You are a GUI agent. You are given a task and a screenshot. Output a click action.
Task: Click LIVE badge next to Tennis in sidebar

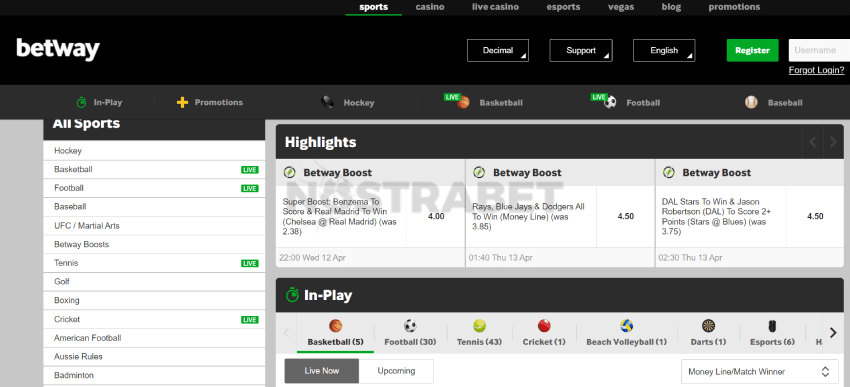pyautogui.click(x=250, y=263)
